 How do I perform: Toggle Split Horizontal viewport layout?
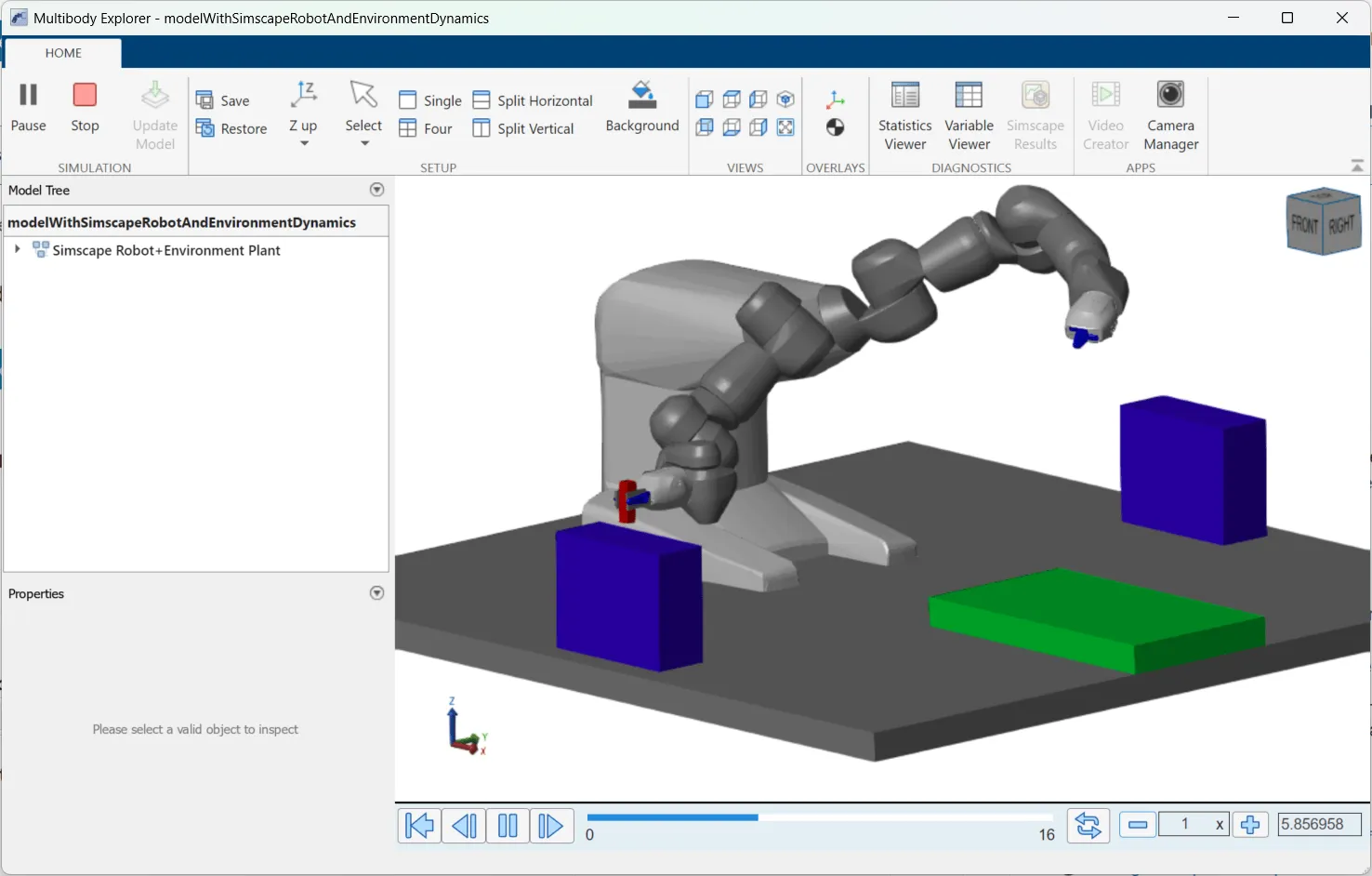point(532,100)
